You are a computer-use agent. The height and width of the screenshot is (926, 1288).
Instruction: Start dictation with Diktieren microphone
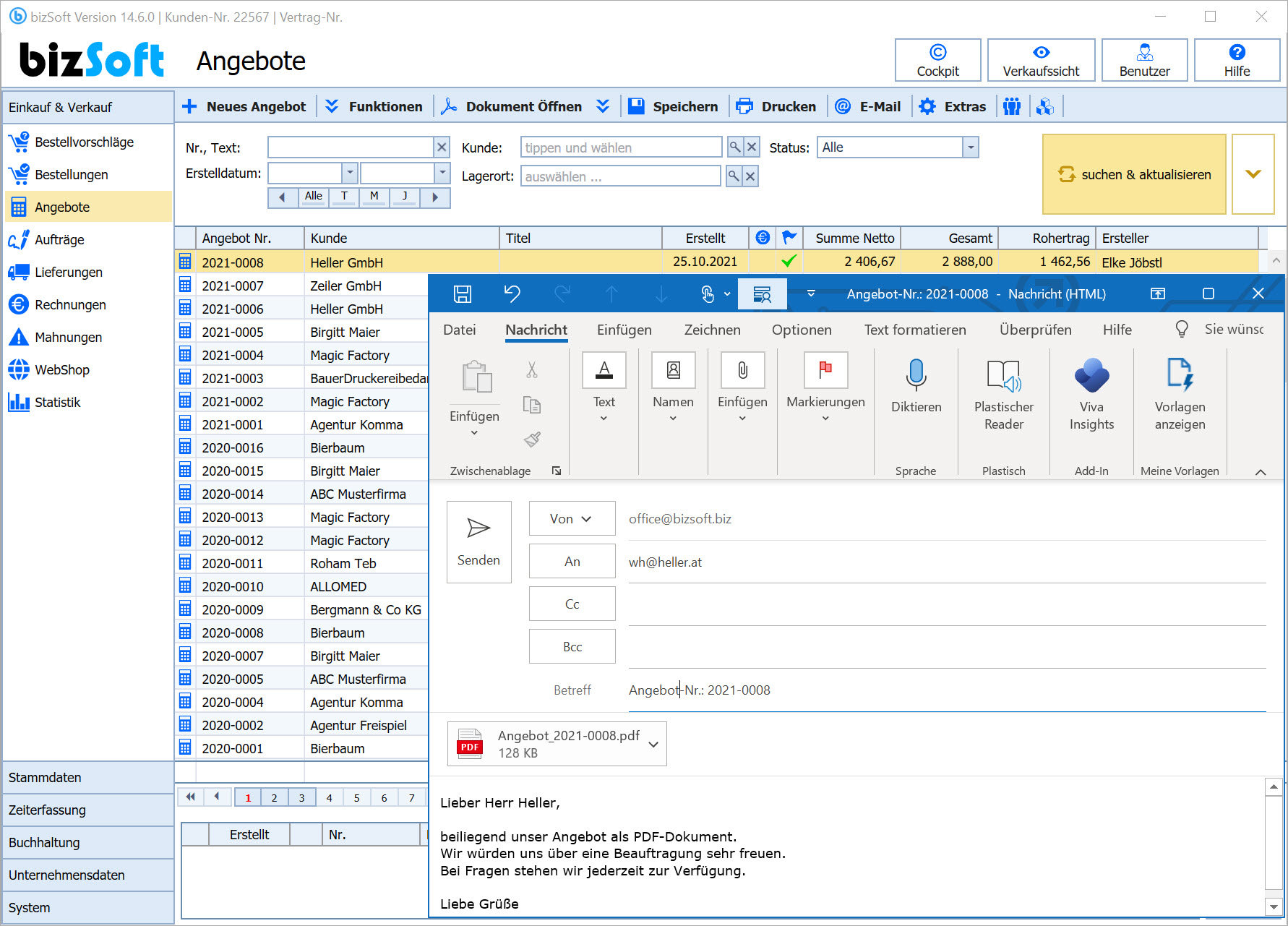pyautogui.click(x=916, y=386)
